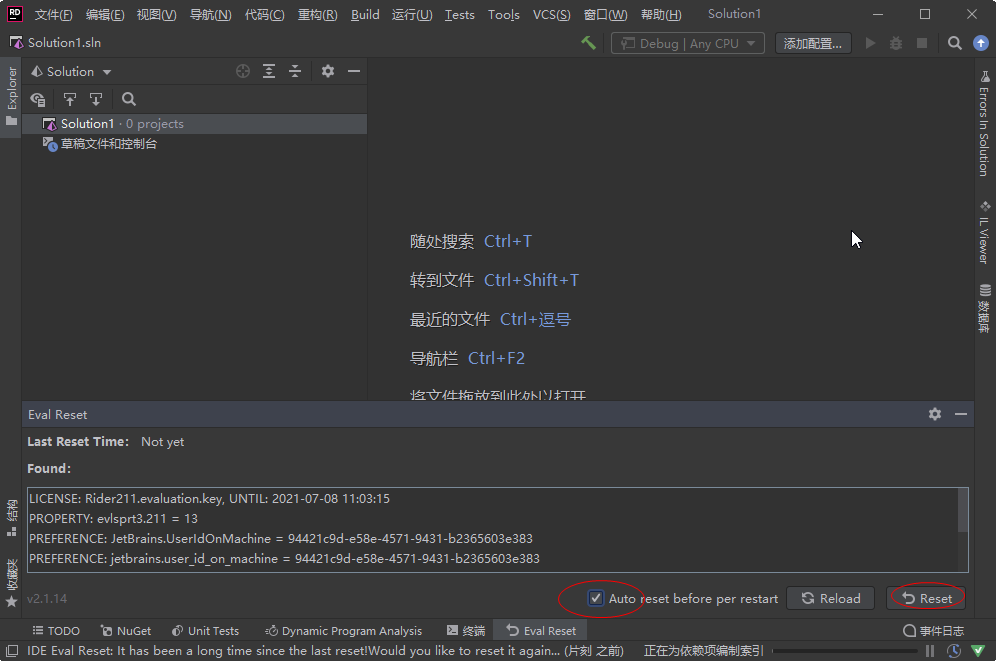The width and height of the screenshot is (996, 661).
Task: Click the Run play icon in toolbar
Action: [x=870, y=43]
